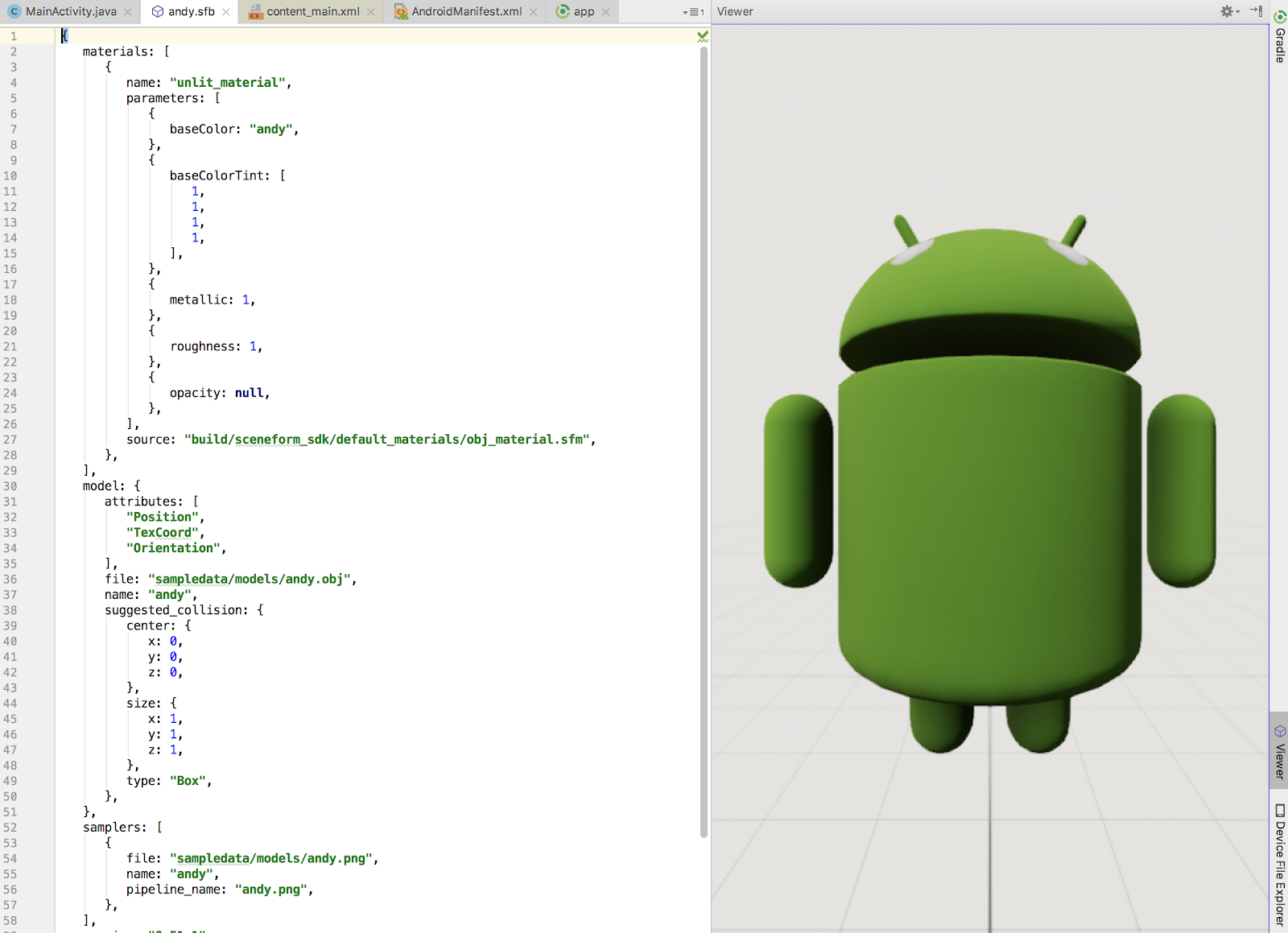Viewport: 1288px width, 933px height.
Task: Click the "sampledata/models/andy.png" path
Action: pos(271,858)
